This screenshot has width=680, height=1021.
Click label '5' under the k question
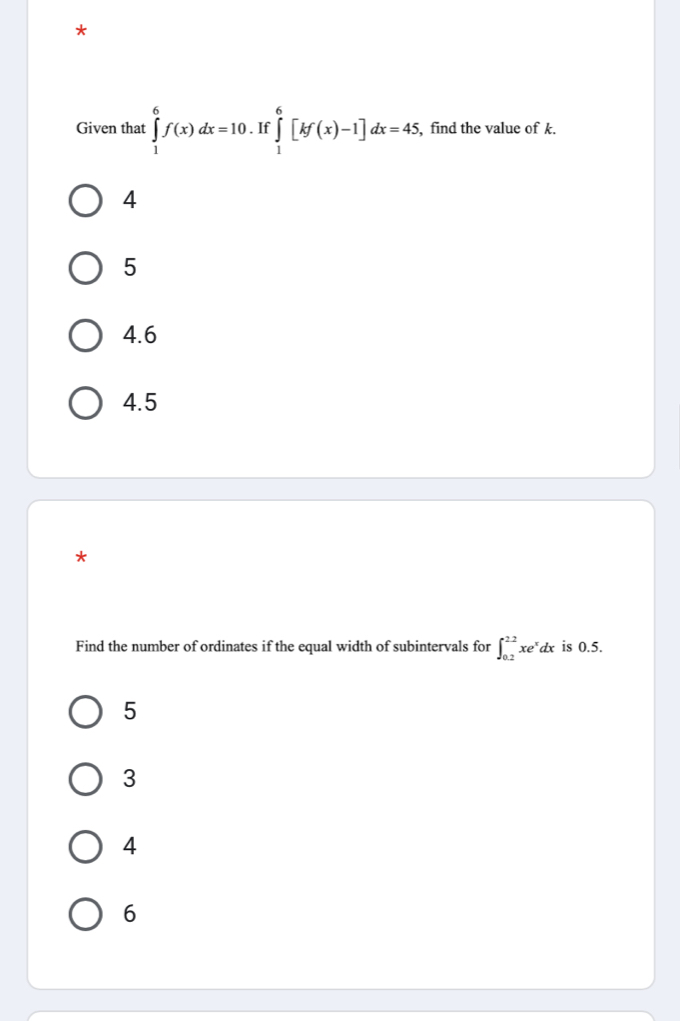pyautogui.click(x=129, y=268)
